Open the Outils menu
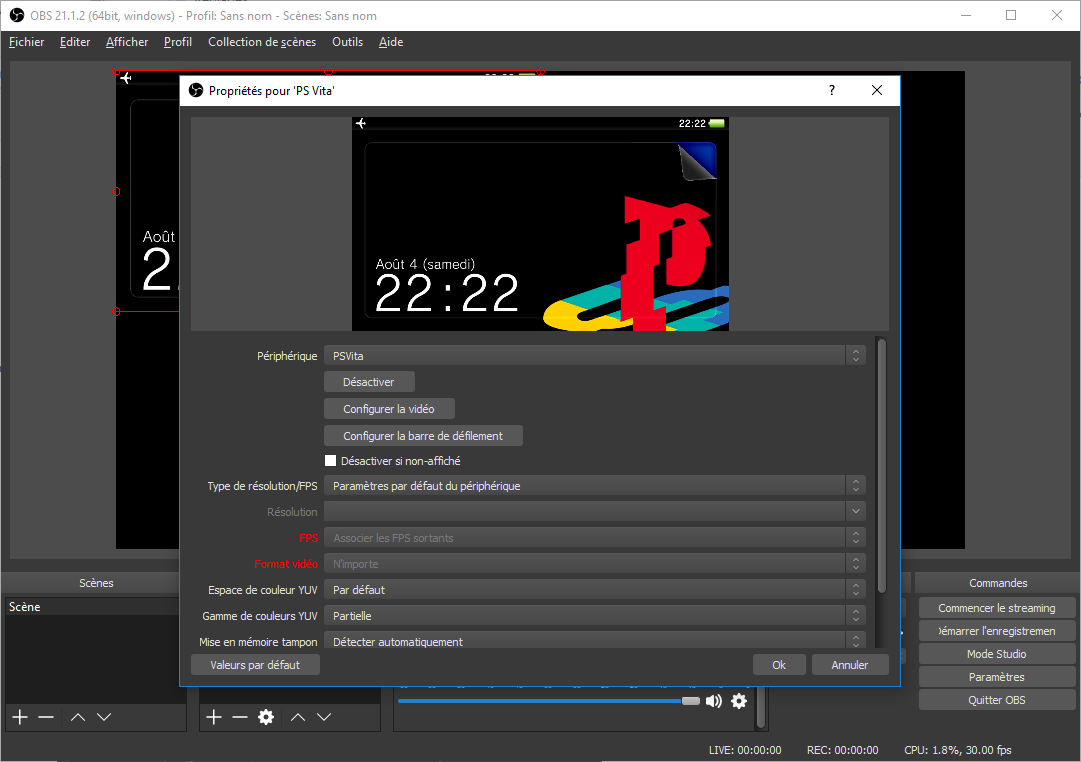 pyautogui.click(x=347, y=42)
